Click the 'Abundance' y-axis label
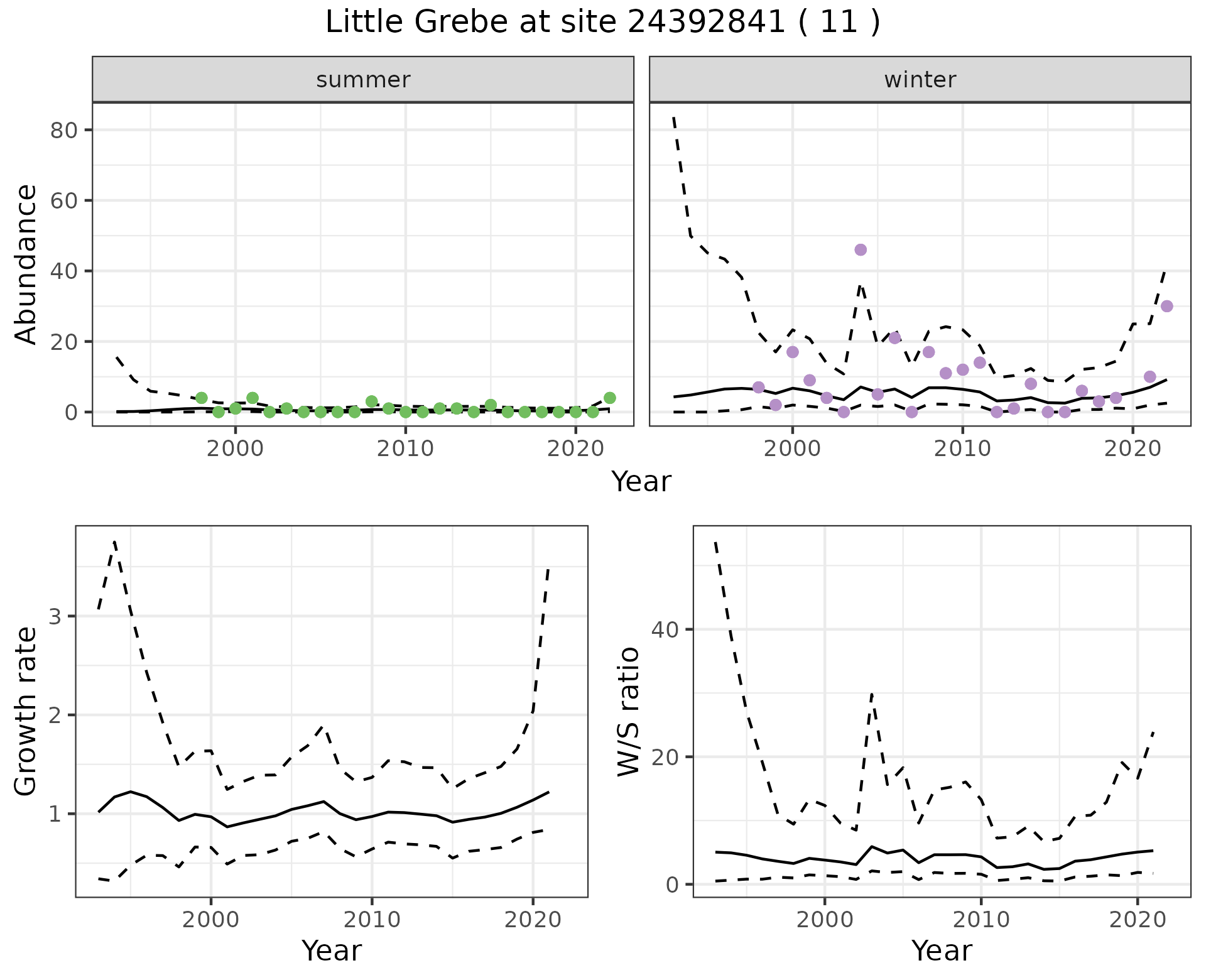This screenshot has width=1206, height=980. [26, 264]
